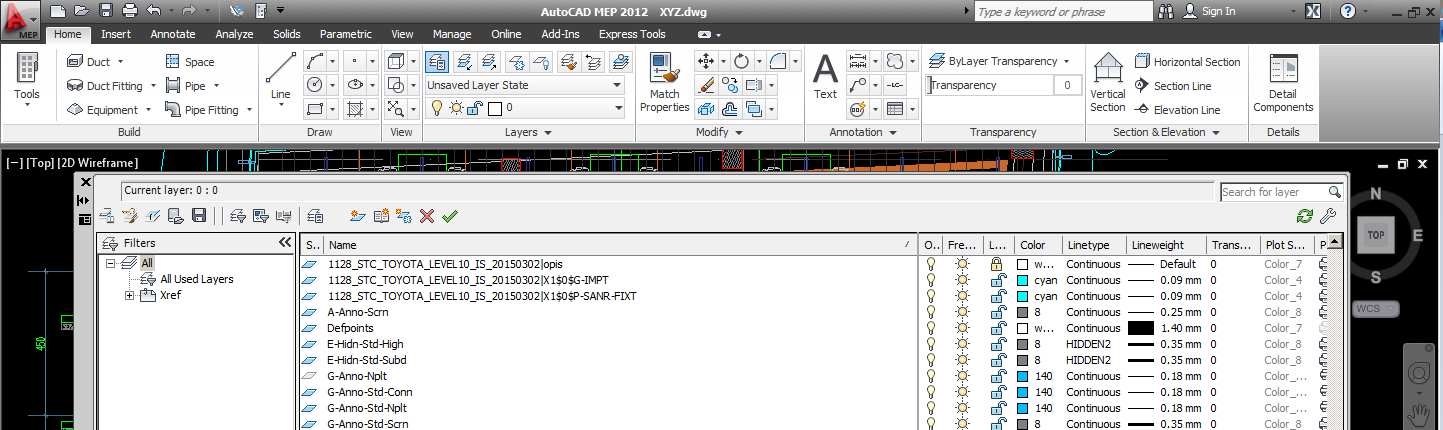Click the Undo arrow in quick access toolbar

coord(153,11)
